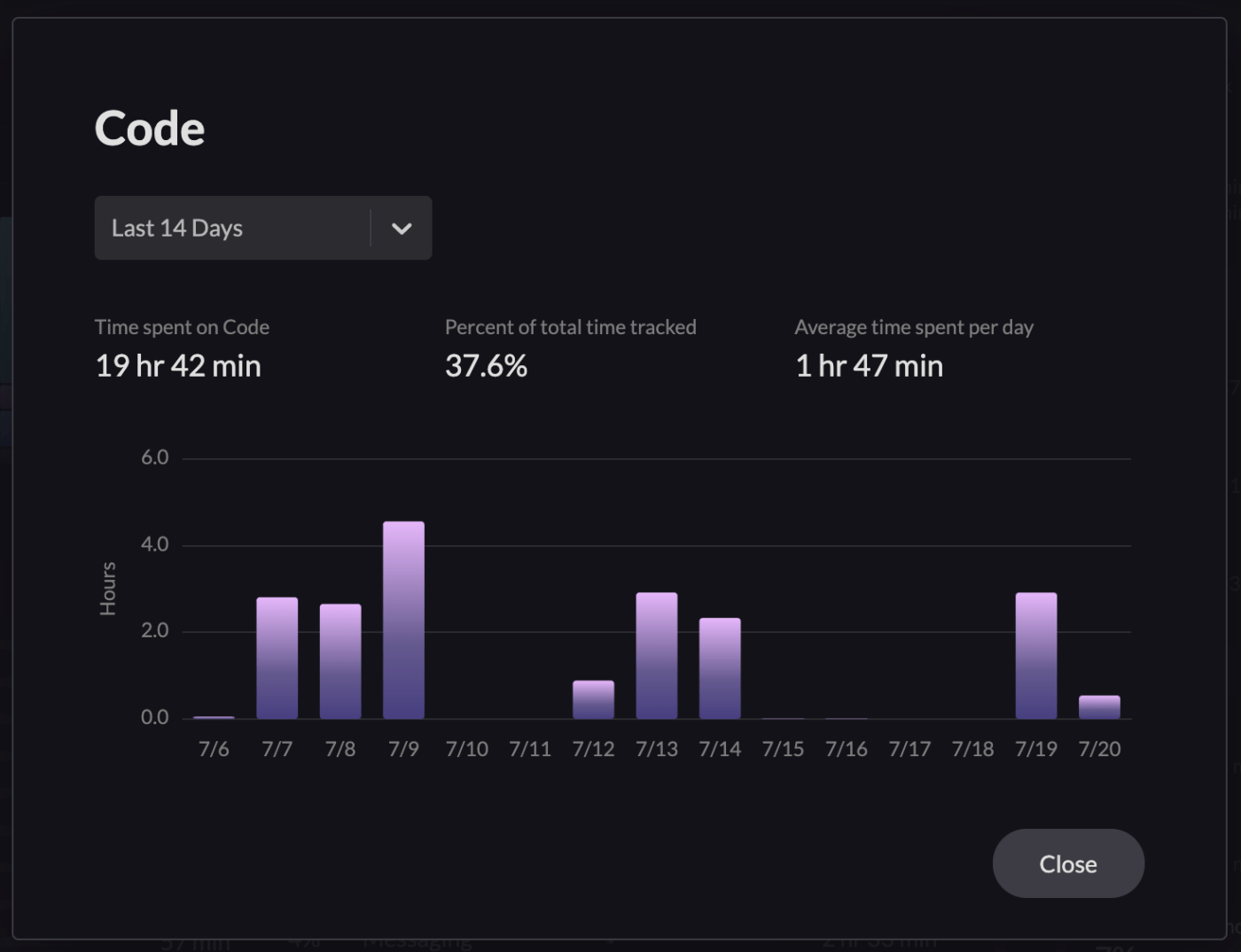1241x952 pixels.
Task: Click the Time spent on Code statistic
Action: [177, 365]
